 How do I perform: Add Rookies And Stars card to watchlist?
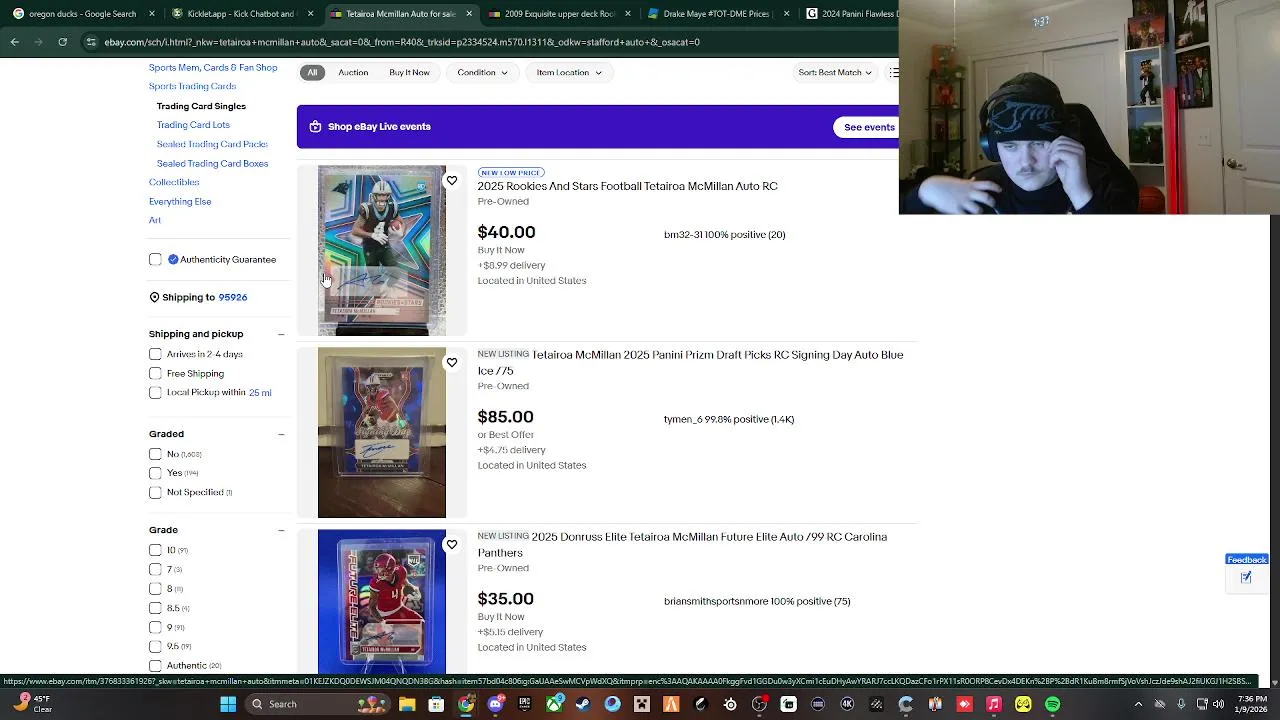click(x=452, y=181)
